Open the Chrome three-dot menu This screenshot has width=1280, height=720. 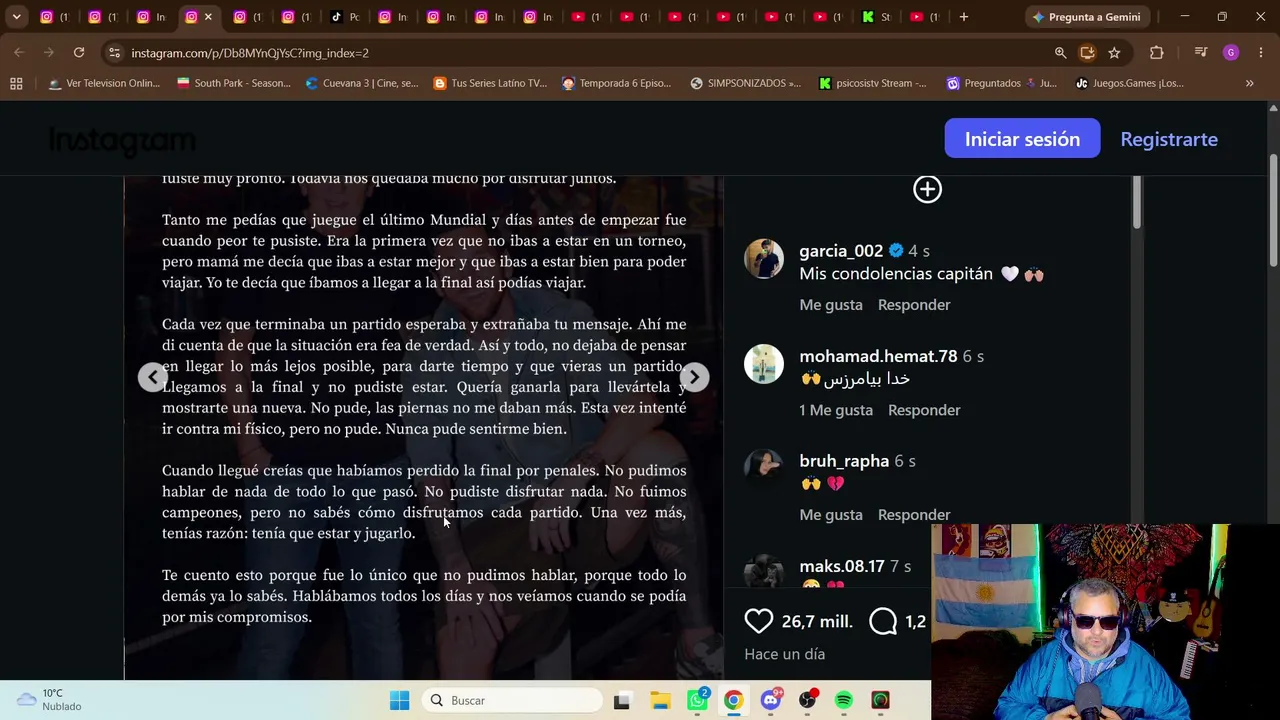1260,52
